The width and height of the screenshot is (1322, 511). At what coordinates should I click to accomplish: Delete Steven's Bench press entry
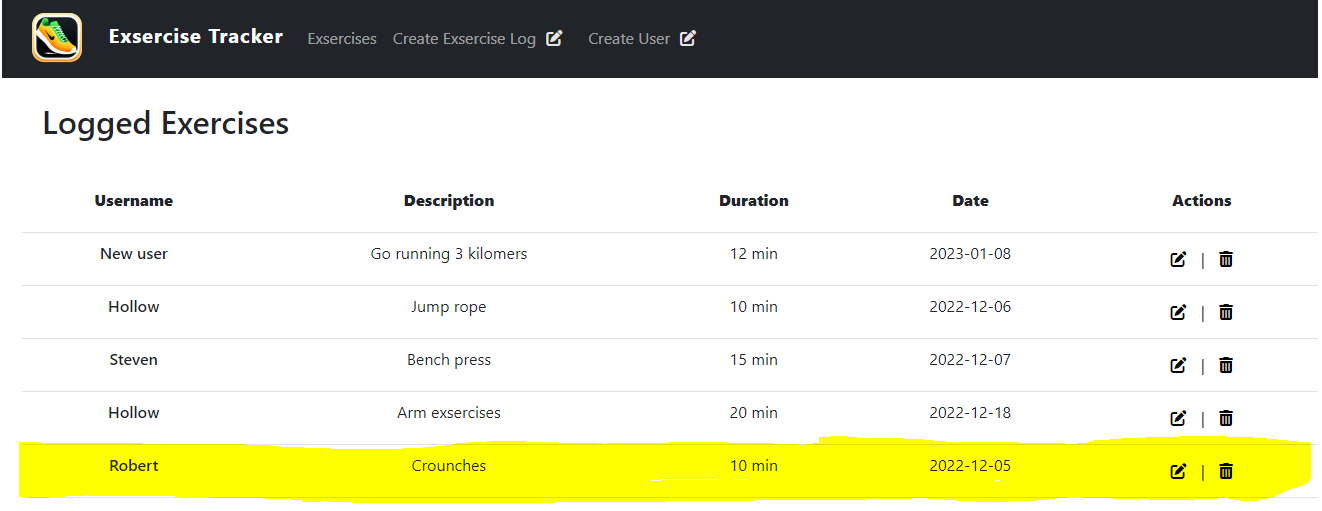pyautogui.click(x=1226, y=365)
